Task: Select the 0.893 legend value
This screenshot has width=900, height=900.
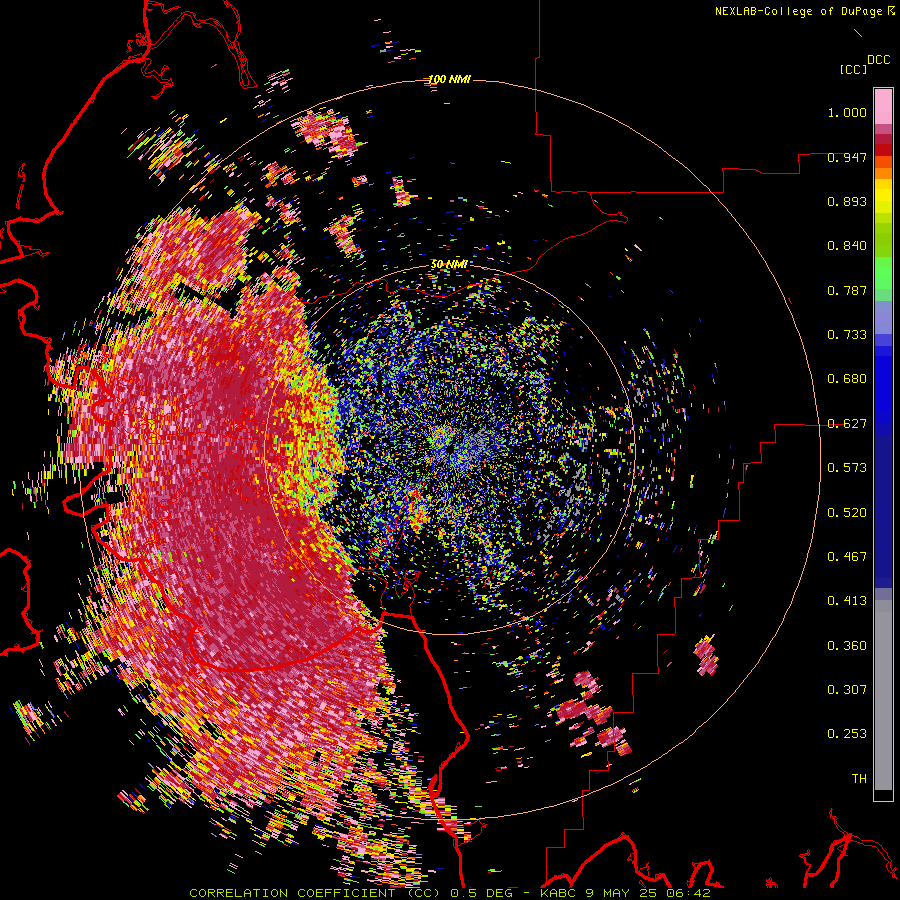Action: pyautogui.click(x=847, y=201)
